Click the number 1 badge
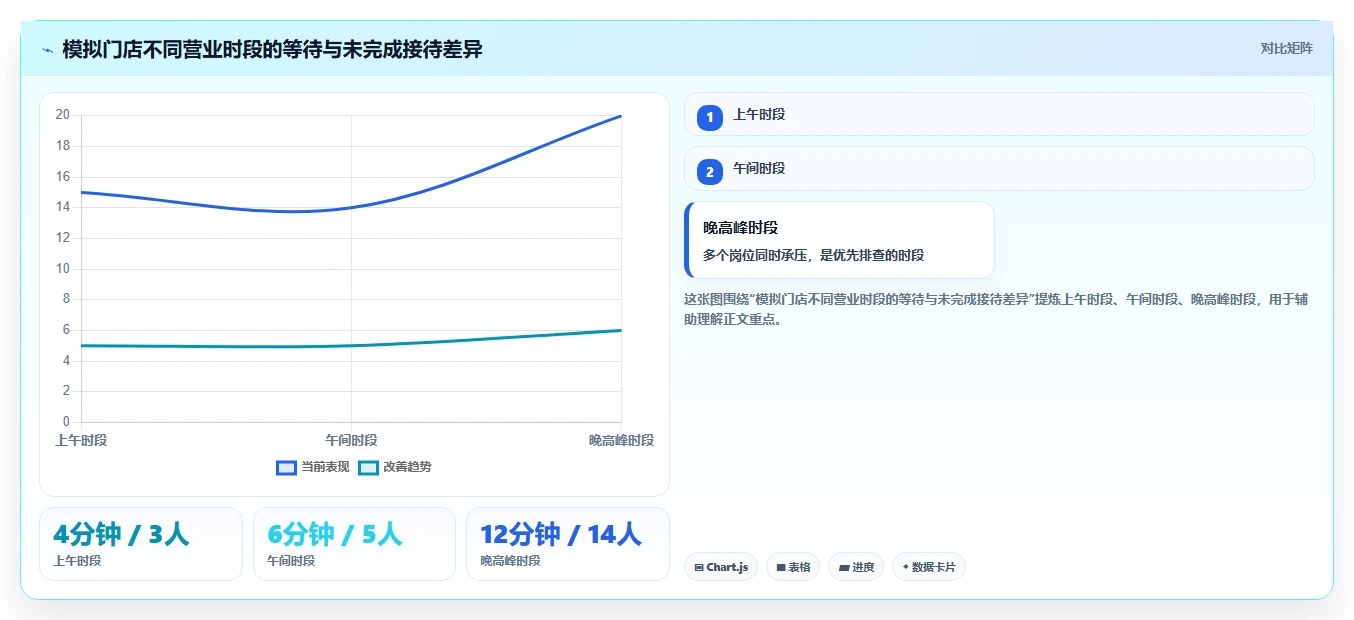This screenshot has width=1354, height=620. 710,117
